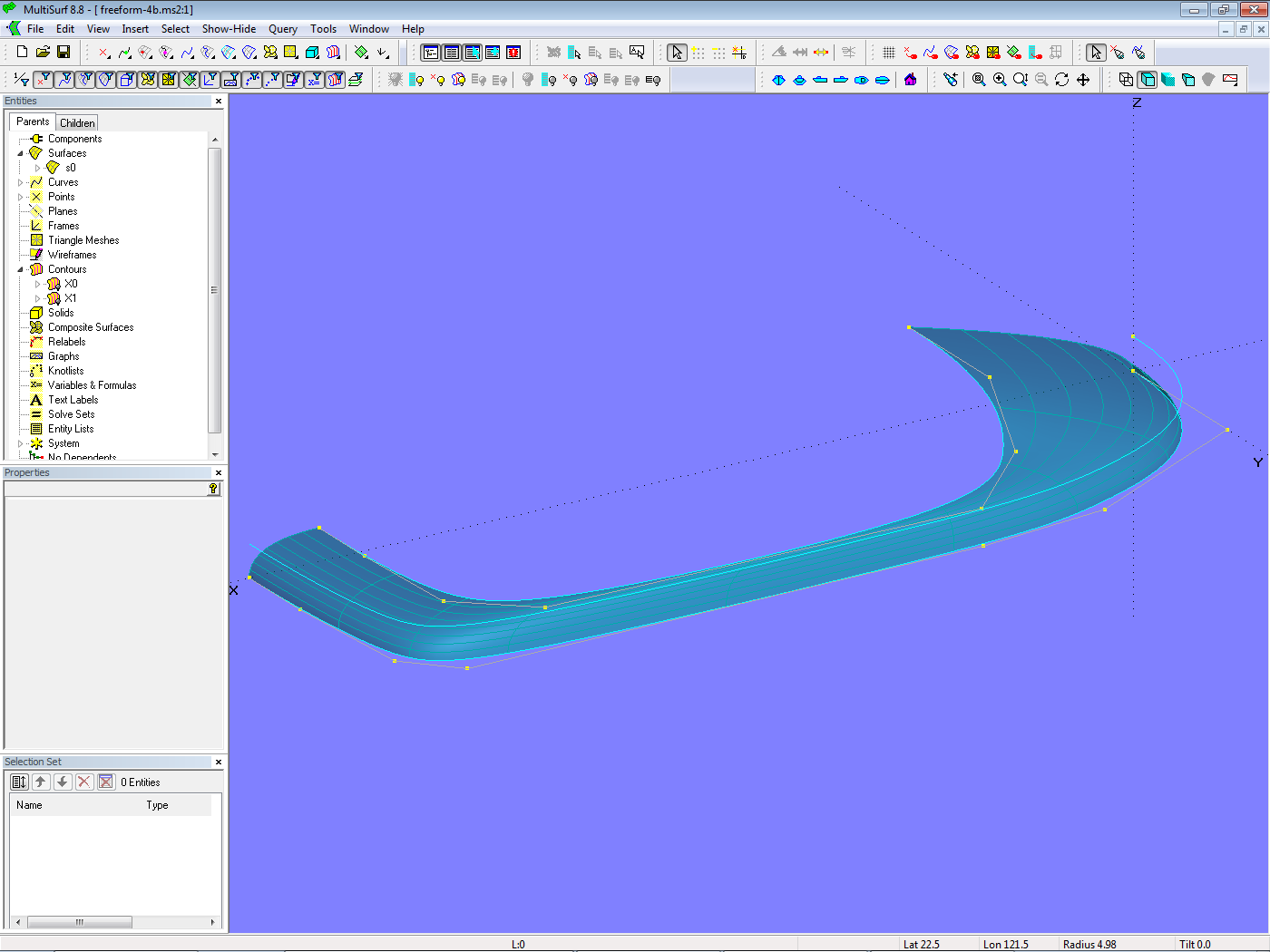This screenshot has width=1270, height=952.
Task: Expand the s0 surface node
Action: point(37,168)
